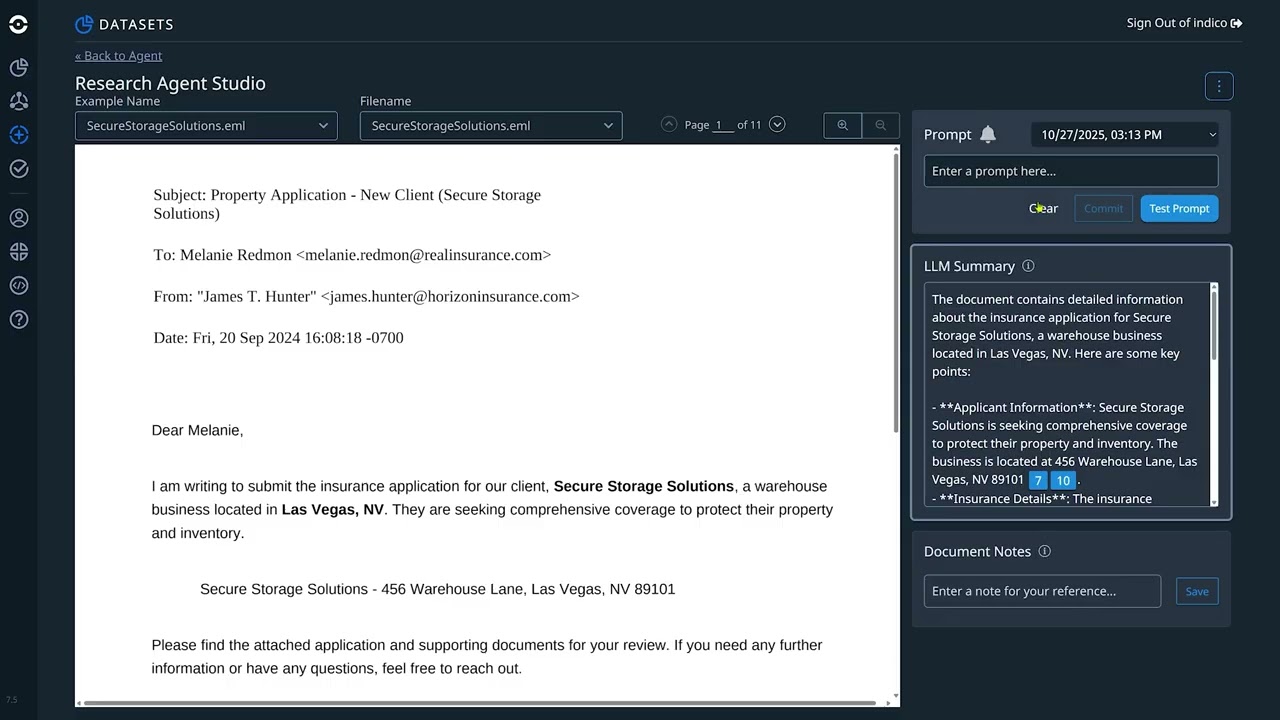
Task: Zoom out of the document
Action: tap(880, 125)
